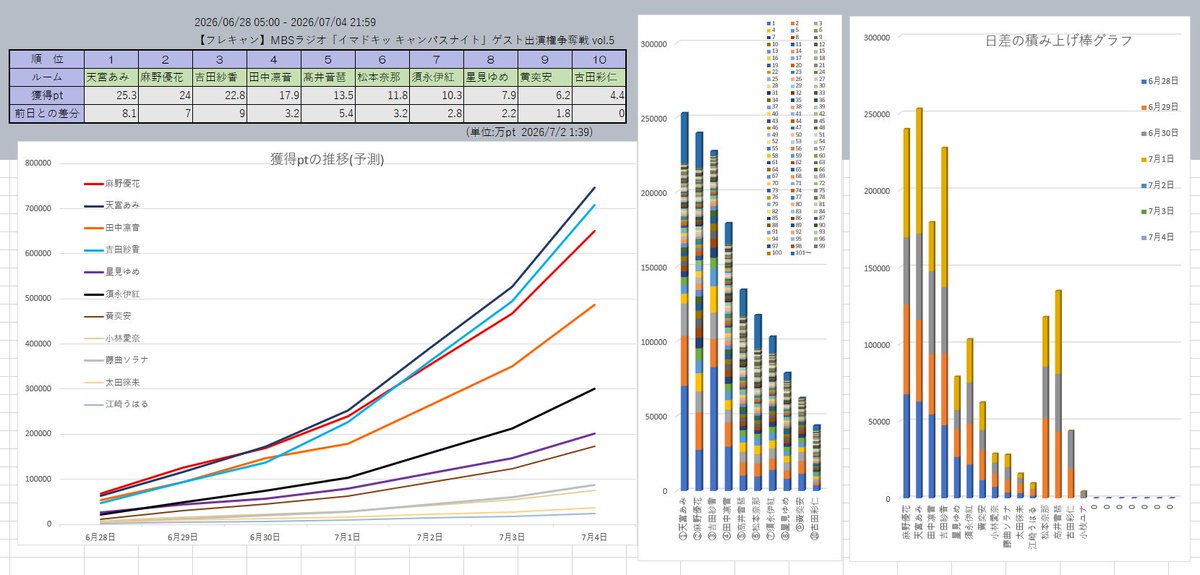Image resolution: width=1200 pixels, height=575 pixels.
Task: Select the 小林愛奈 legend entry in line chart
Action: click(114, 338)
